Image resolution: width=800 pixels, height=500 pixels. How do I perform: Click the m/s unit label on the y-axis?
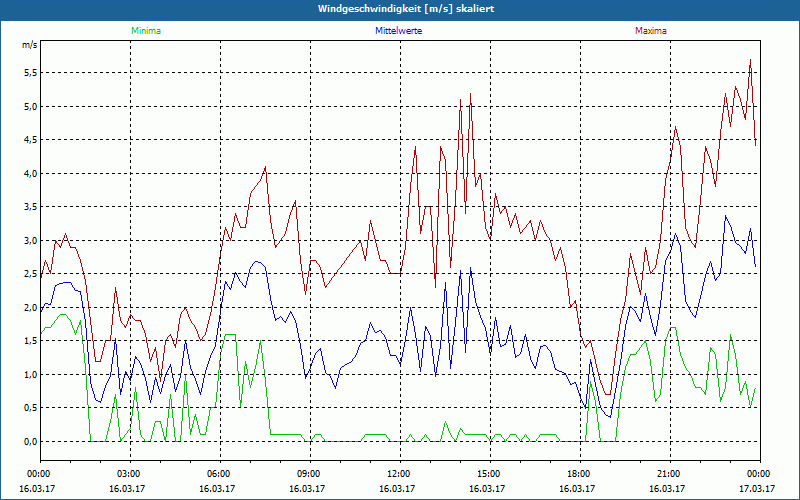point(30,44)
